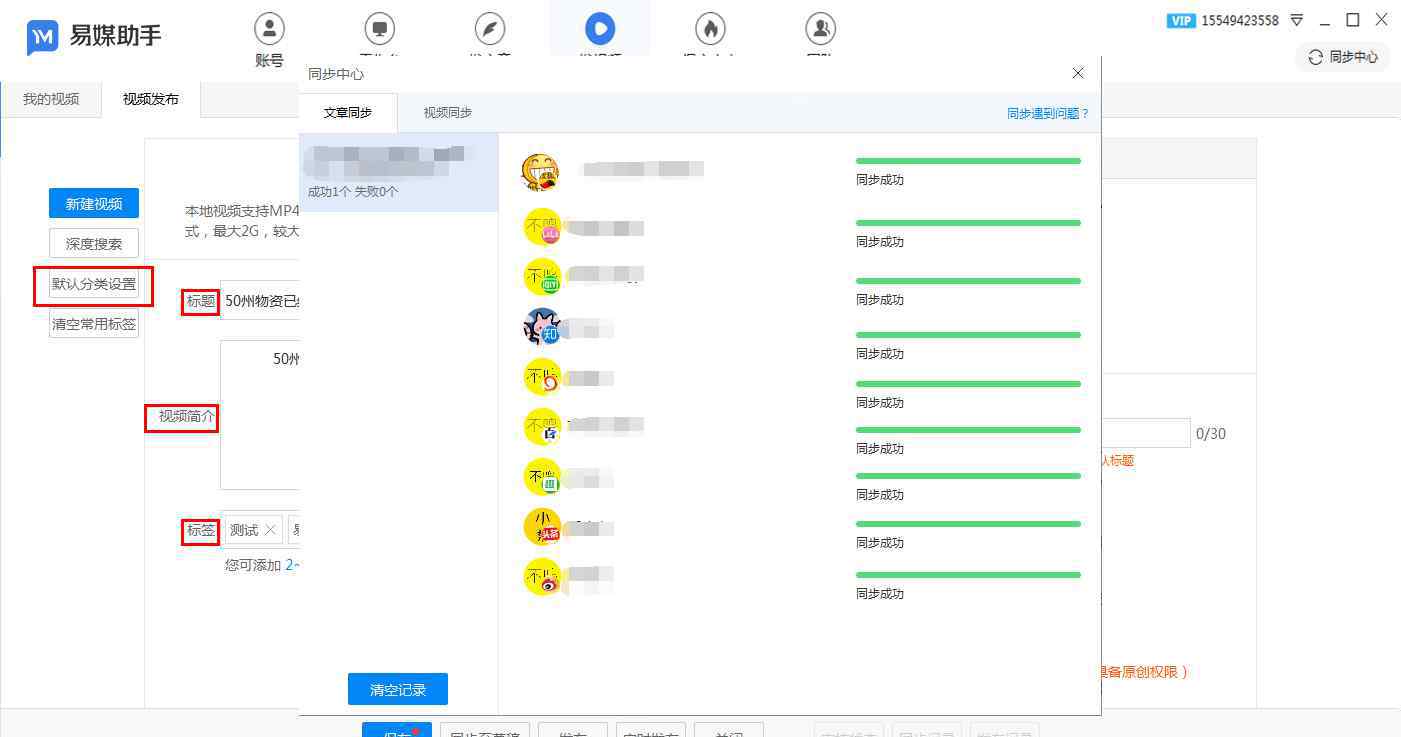The width and height of the screenshot is (1401, 737).
Task: Select the 文章同步 tab
Action: [348, 113]
